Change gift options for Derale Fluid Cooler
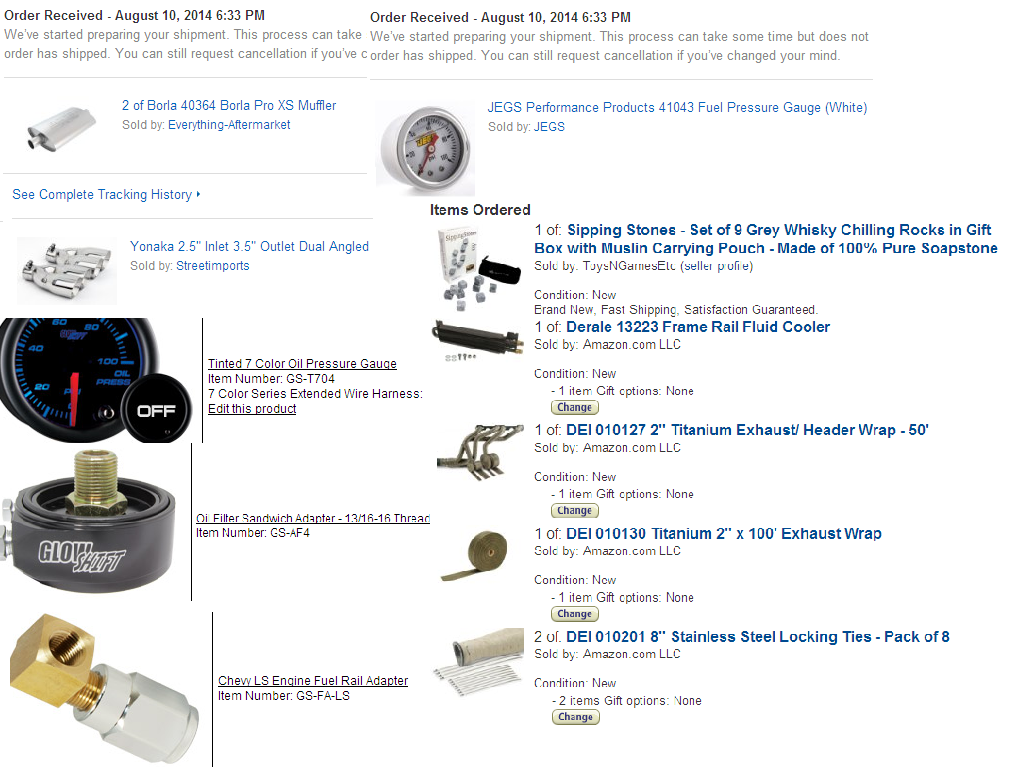This screenshot has height=768, width=1024. pyautogui.click(x=575, y=408)
